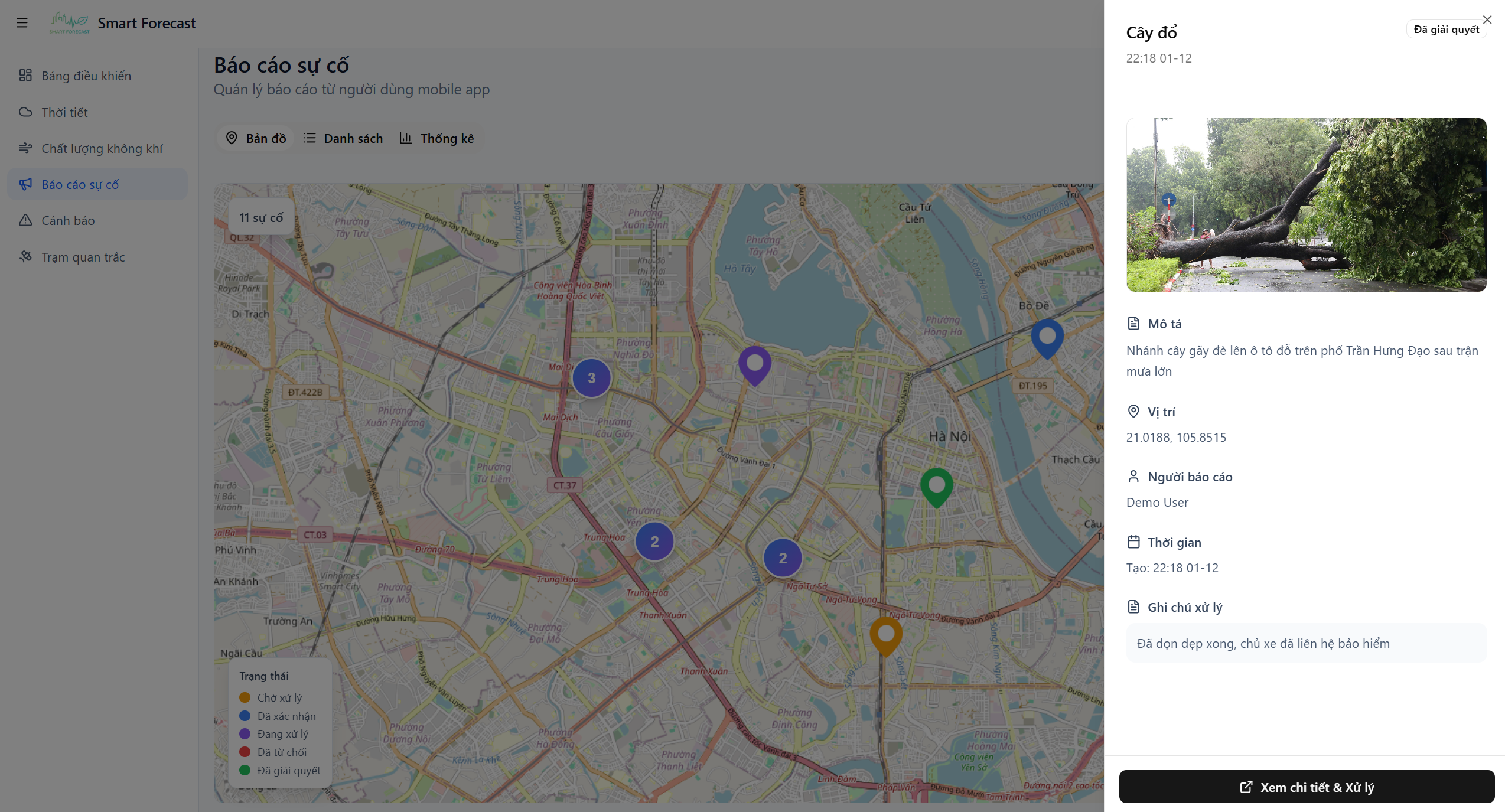Click the Smart Forecast logo
1505x812 pixels.
[x=69, y=23]
